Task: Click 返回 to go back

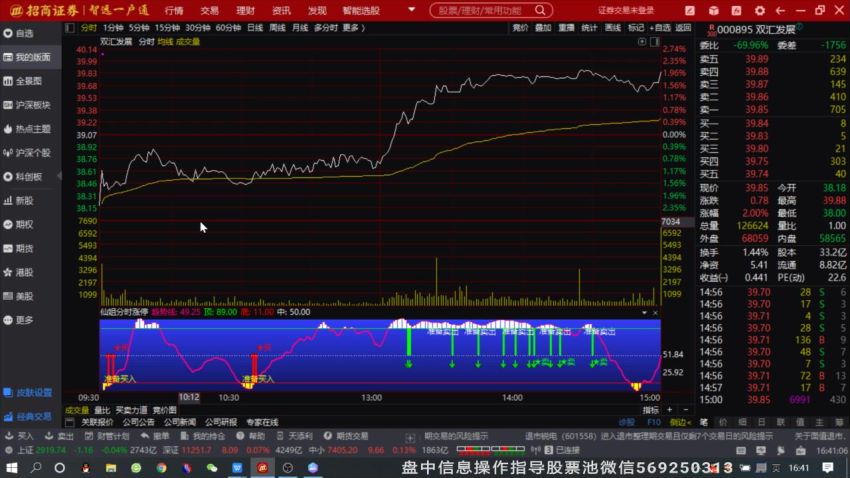Action: point(683,28)
